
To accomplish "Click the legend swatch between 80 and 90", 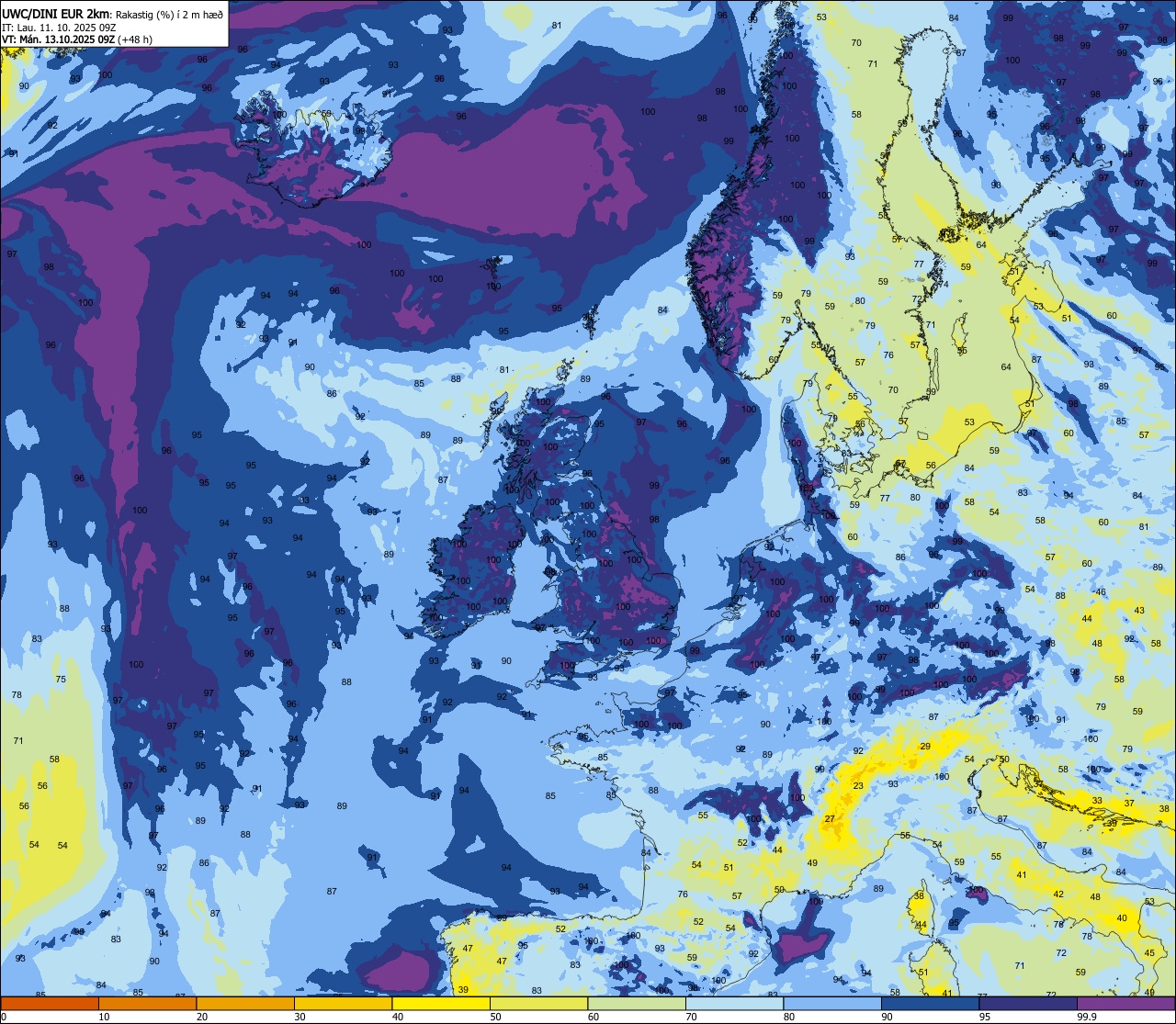I will point(832,1003).
